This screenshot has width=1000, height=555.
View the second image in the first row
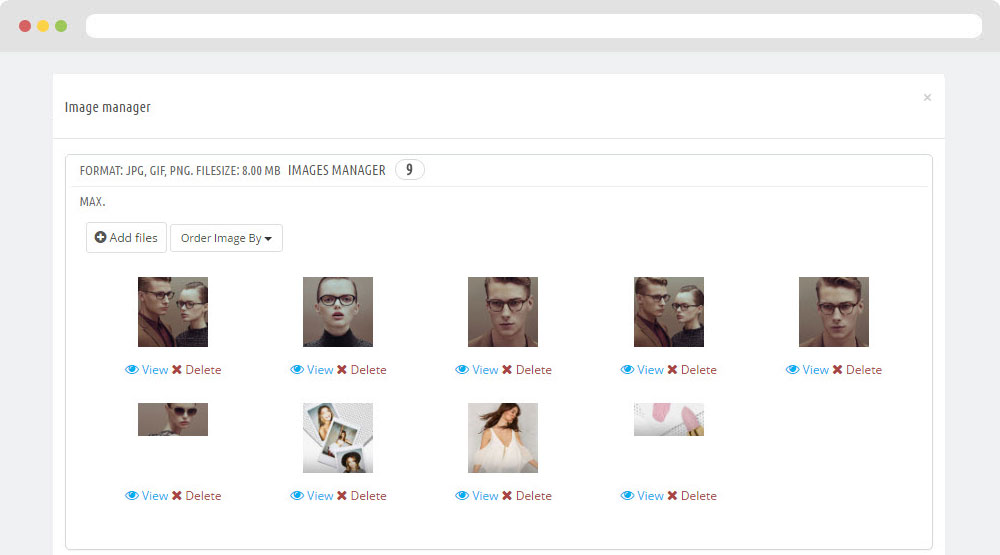click(x=312, y=370)
